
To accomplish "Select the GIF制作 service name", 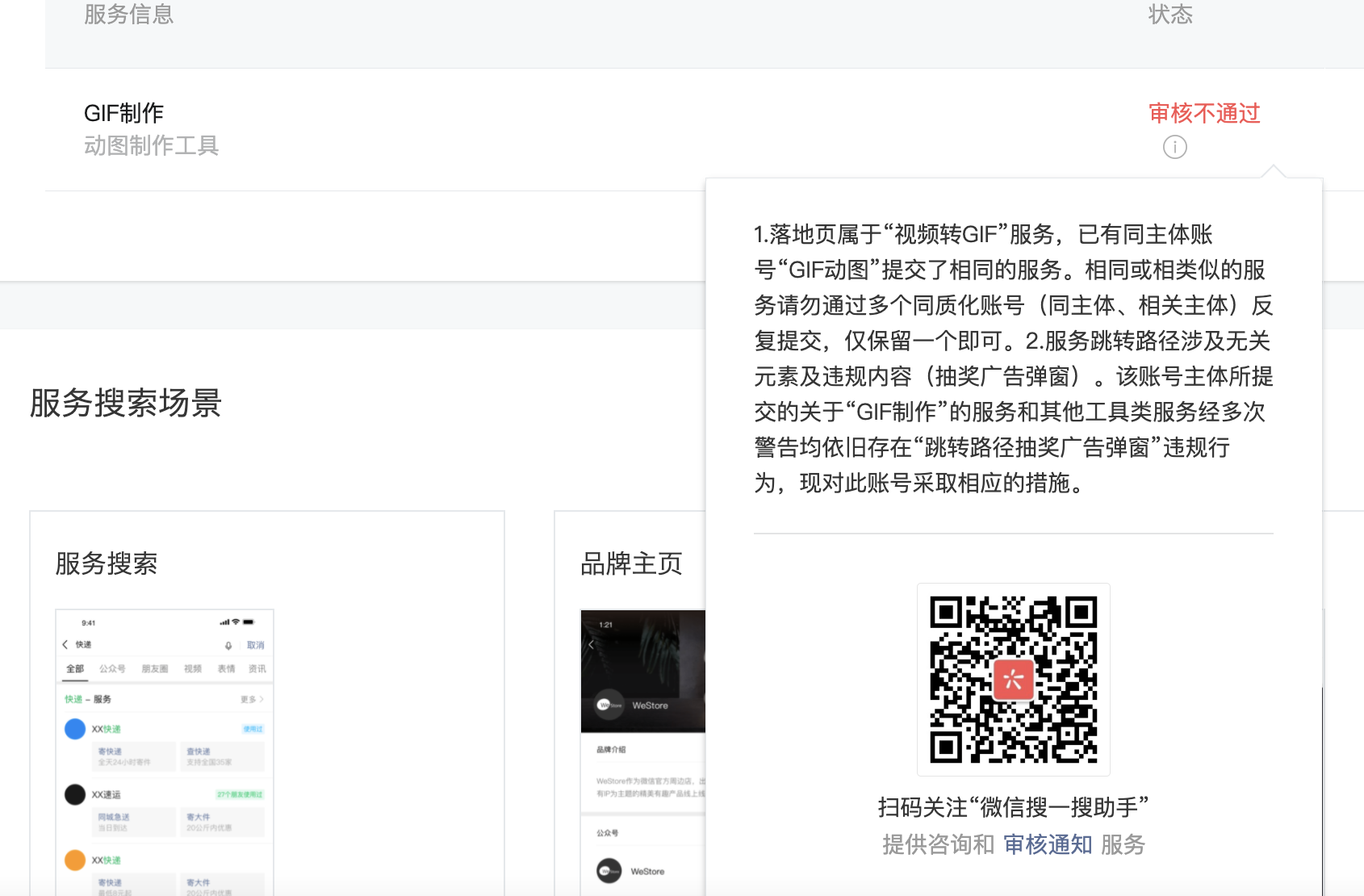I will click(124, 113).
